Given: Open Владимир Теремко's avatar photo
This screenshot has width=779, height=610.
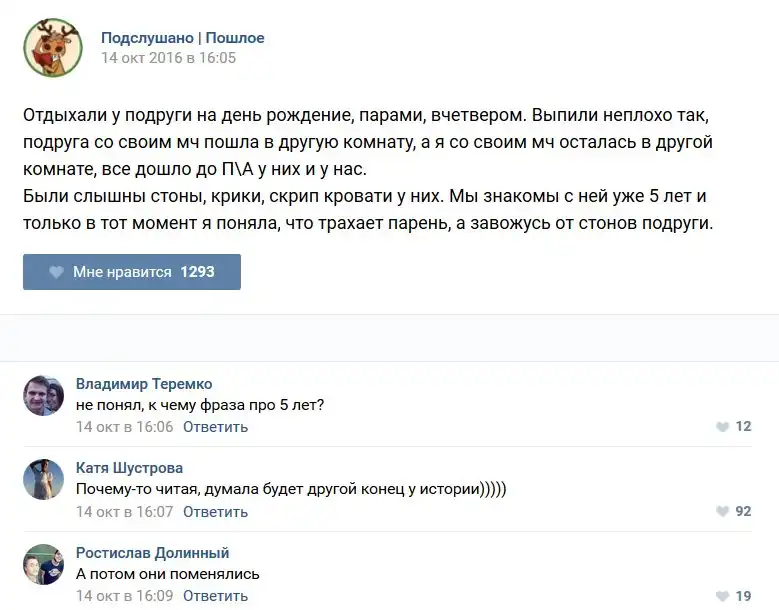Looking at the screenshot, I should pyautogui.click(x=44, y=397).
